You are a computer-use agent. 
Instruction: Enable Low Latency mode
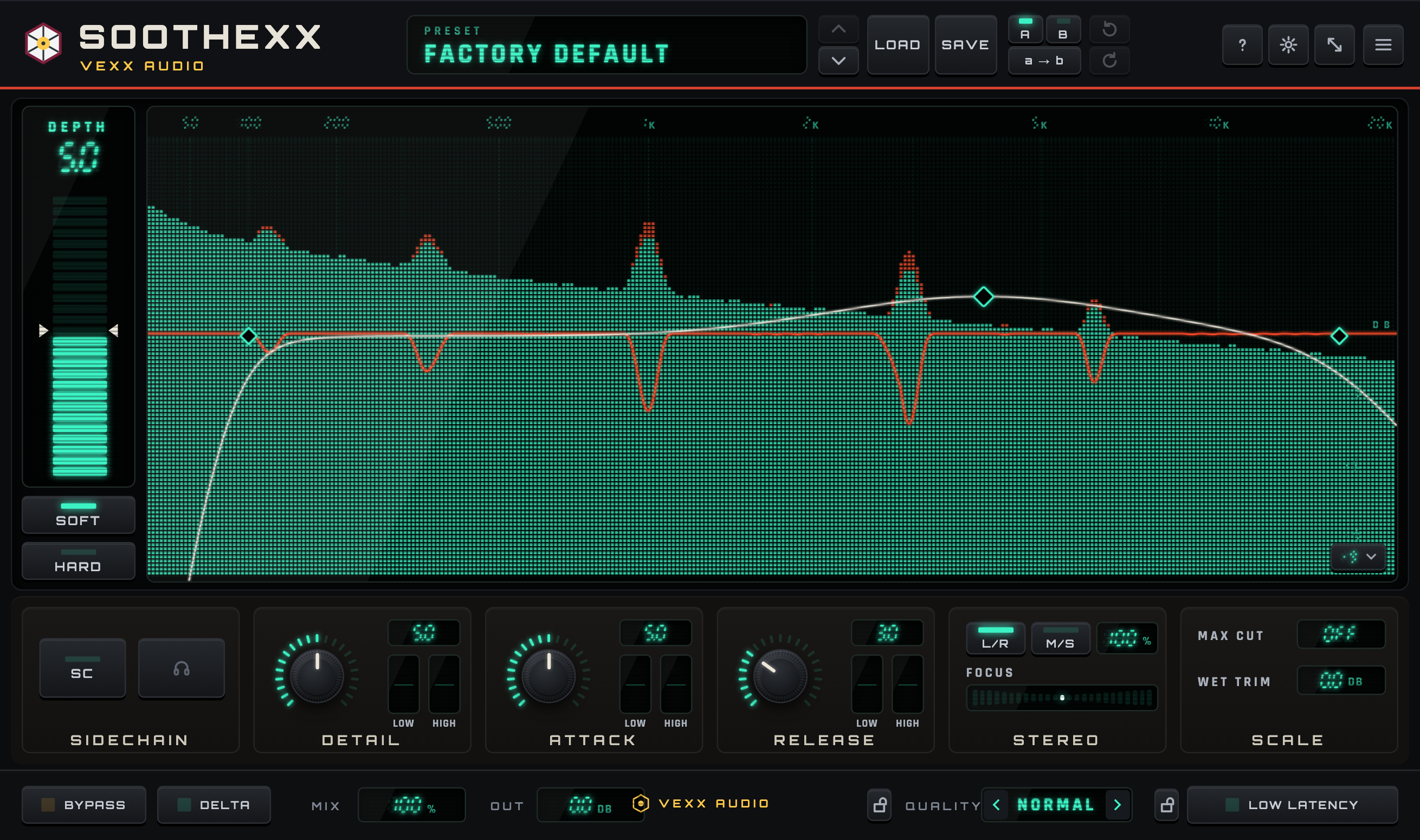click(1292, 804)
